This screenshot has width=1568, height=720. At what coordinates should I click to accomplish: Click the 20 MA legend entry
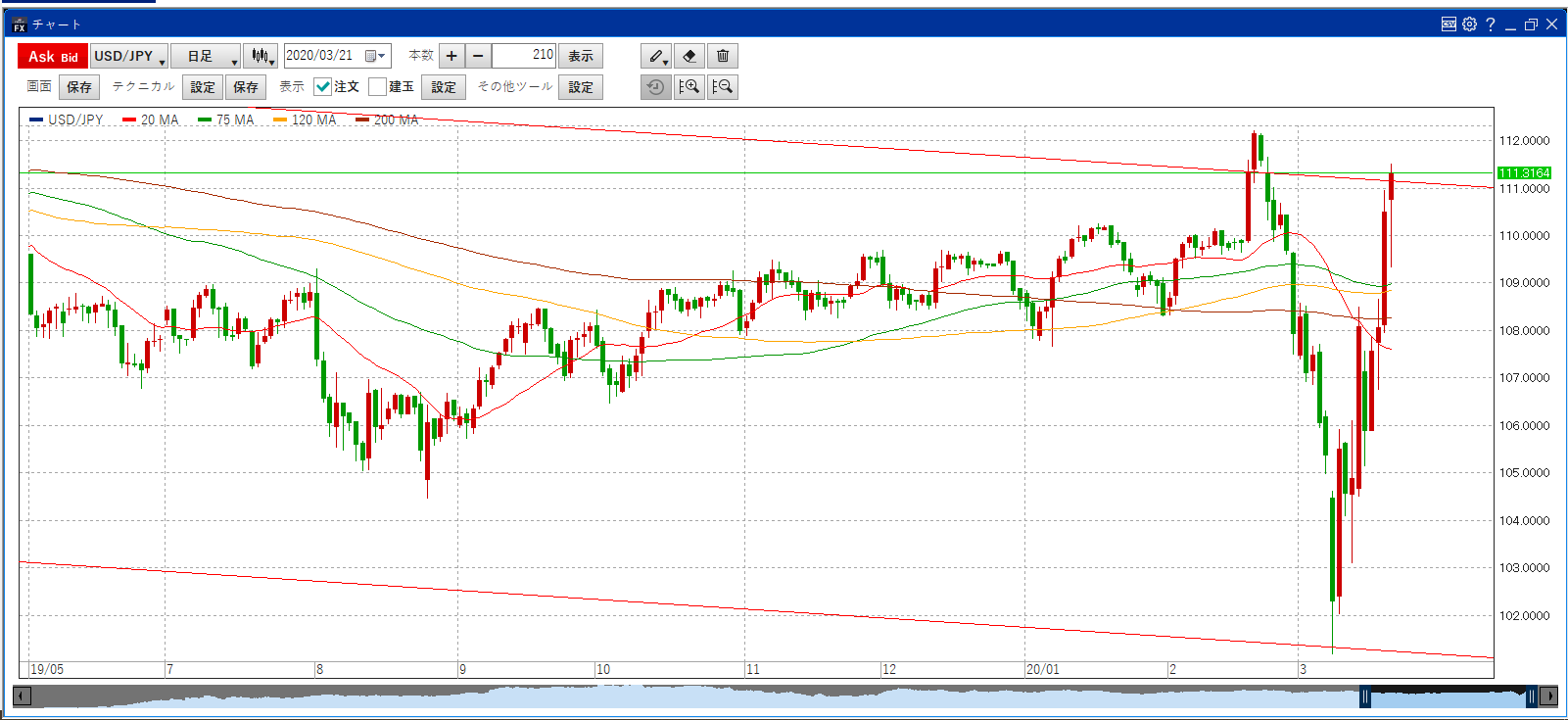point(151,120)
